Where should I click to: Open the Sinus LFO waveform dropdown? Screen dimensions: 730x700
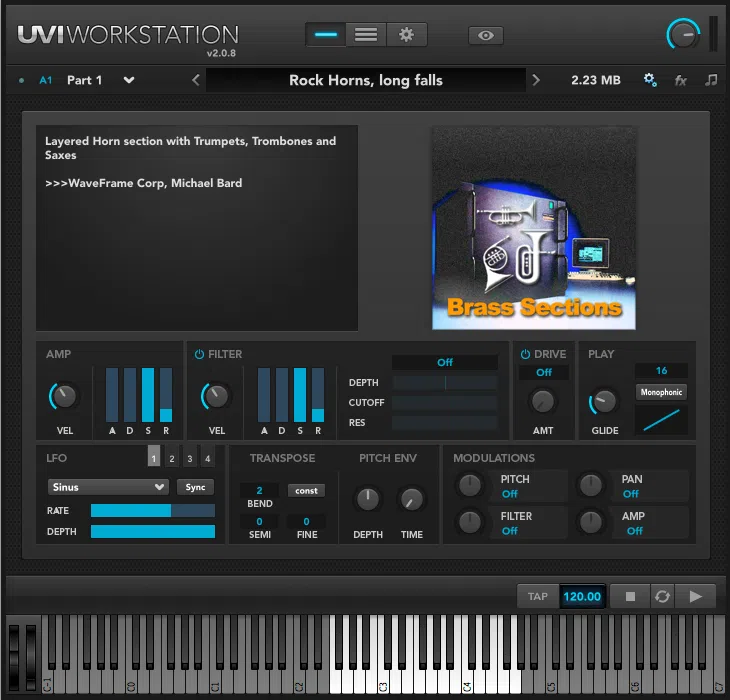[x=108, y=487]
